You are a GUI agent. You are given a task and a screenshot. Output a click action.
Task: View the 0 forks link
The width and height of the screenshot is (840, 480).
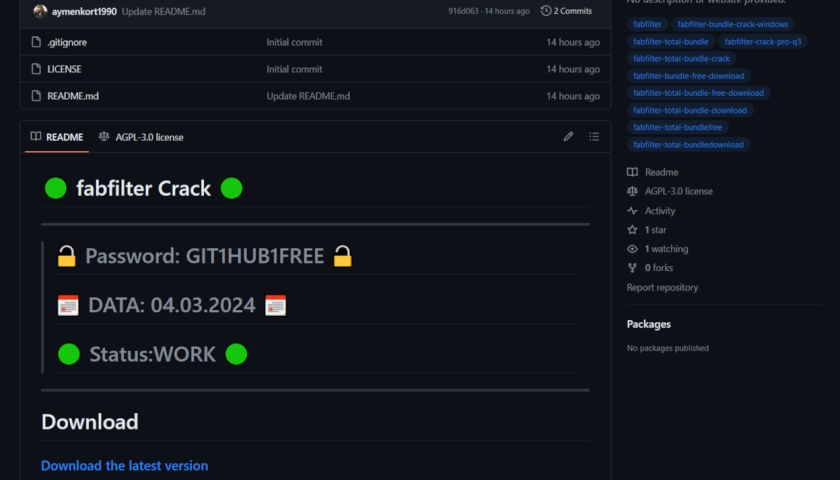tap(659, 268)
